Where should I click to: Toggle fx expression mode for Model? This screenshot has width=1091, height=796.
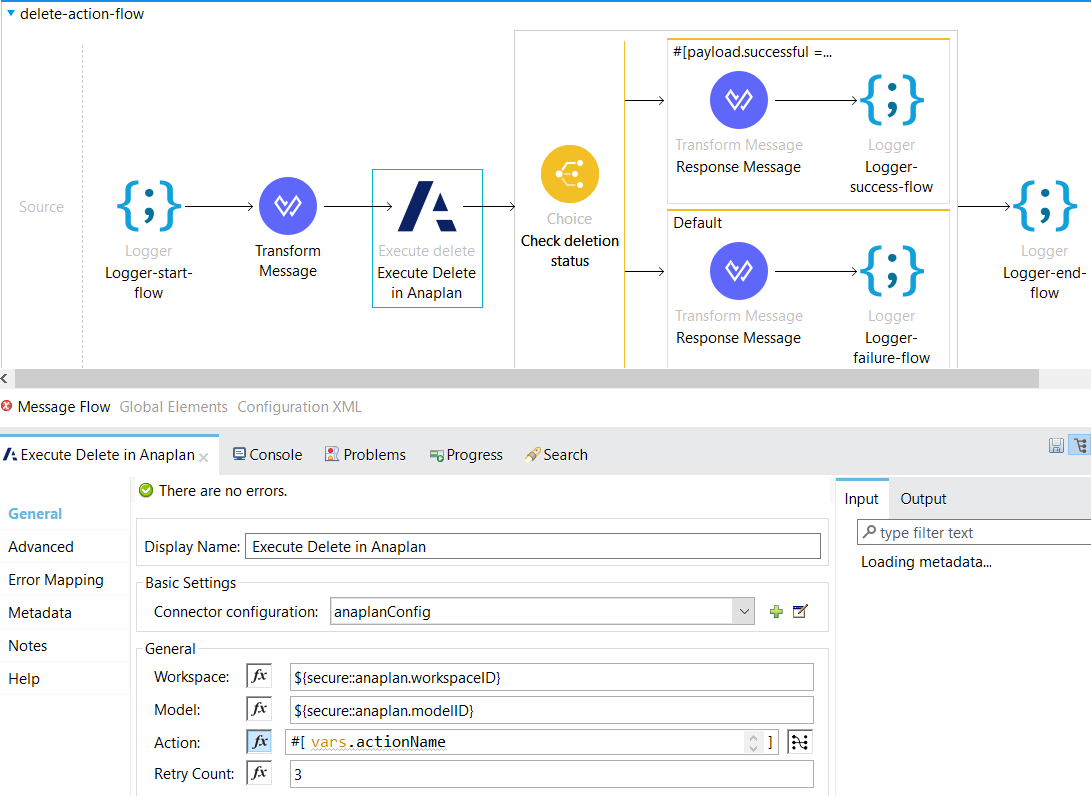[259, 709]
